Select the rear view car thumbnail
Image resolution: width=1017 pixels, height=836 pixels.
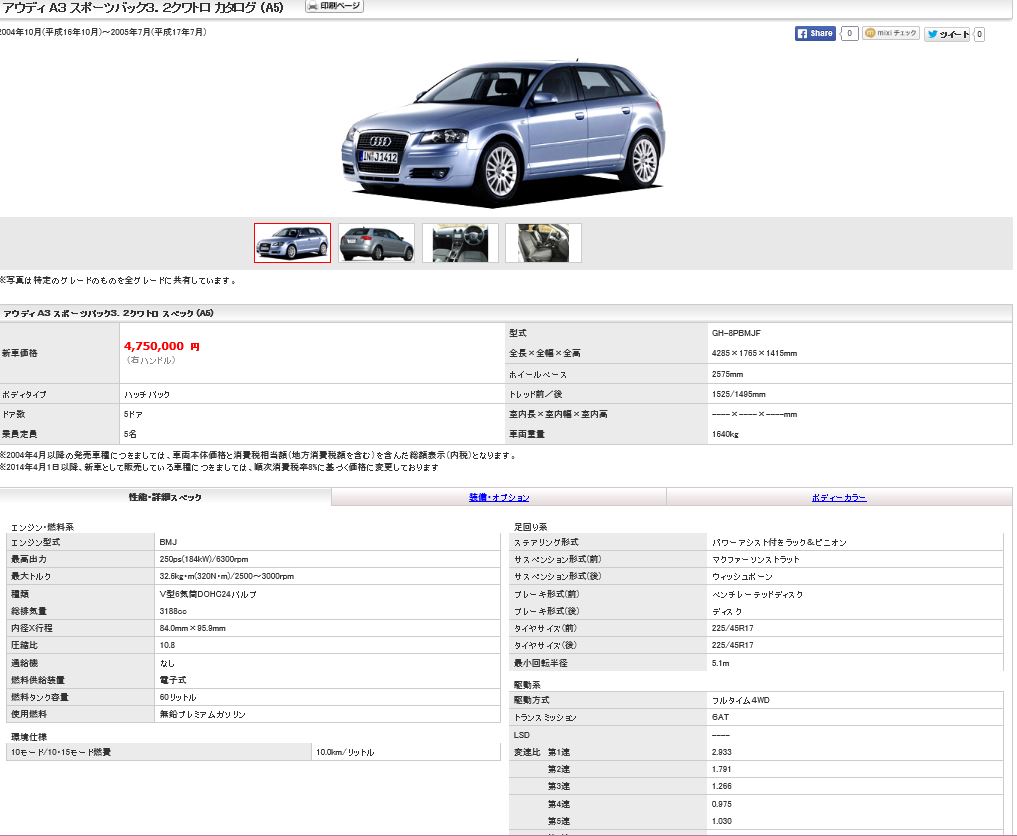point(376,243)
